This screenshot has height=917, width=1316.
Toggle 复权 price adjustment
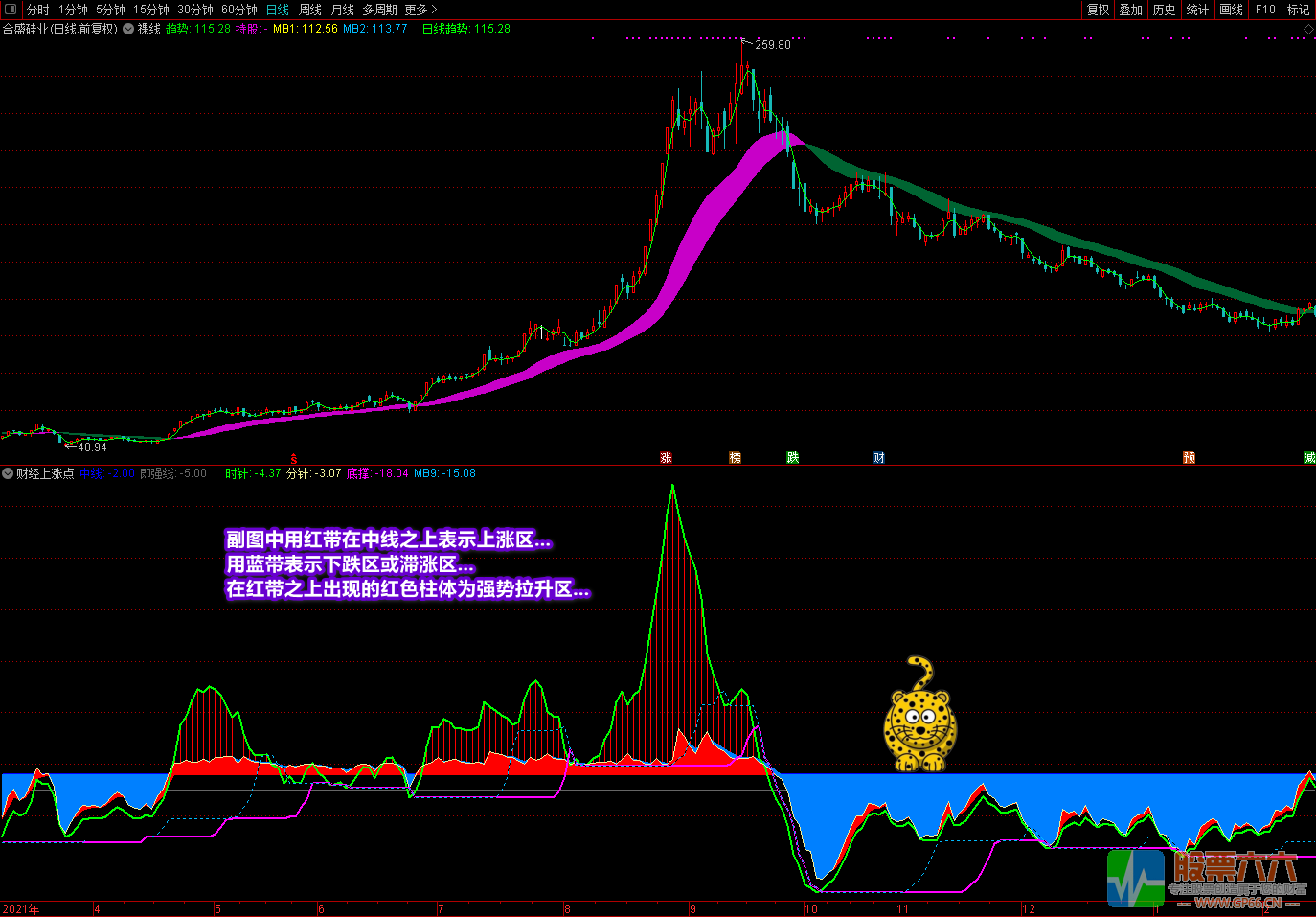tap(1098, 10)
